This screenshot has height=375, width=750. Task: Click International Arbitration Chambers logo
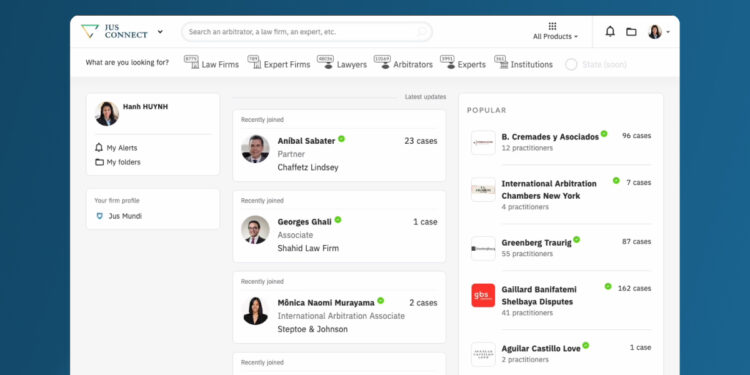coord(483,190)
